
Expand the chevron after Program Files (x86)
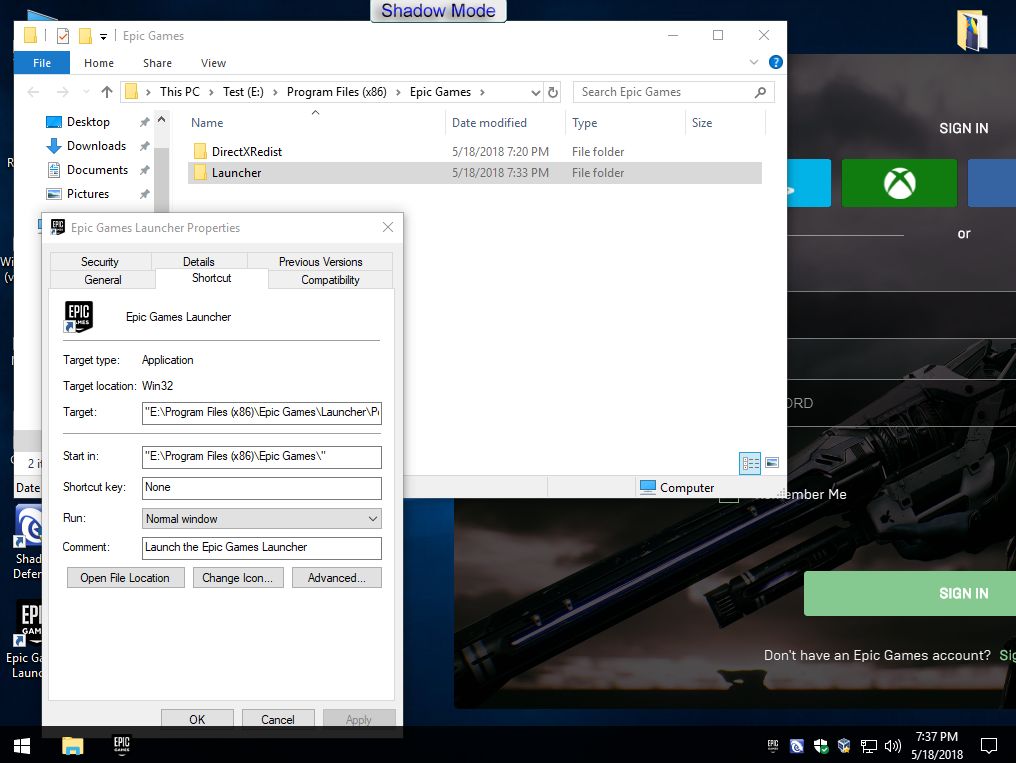(x=398, y=93)
